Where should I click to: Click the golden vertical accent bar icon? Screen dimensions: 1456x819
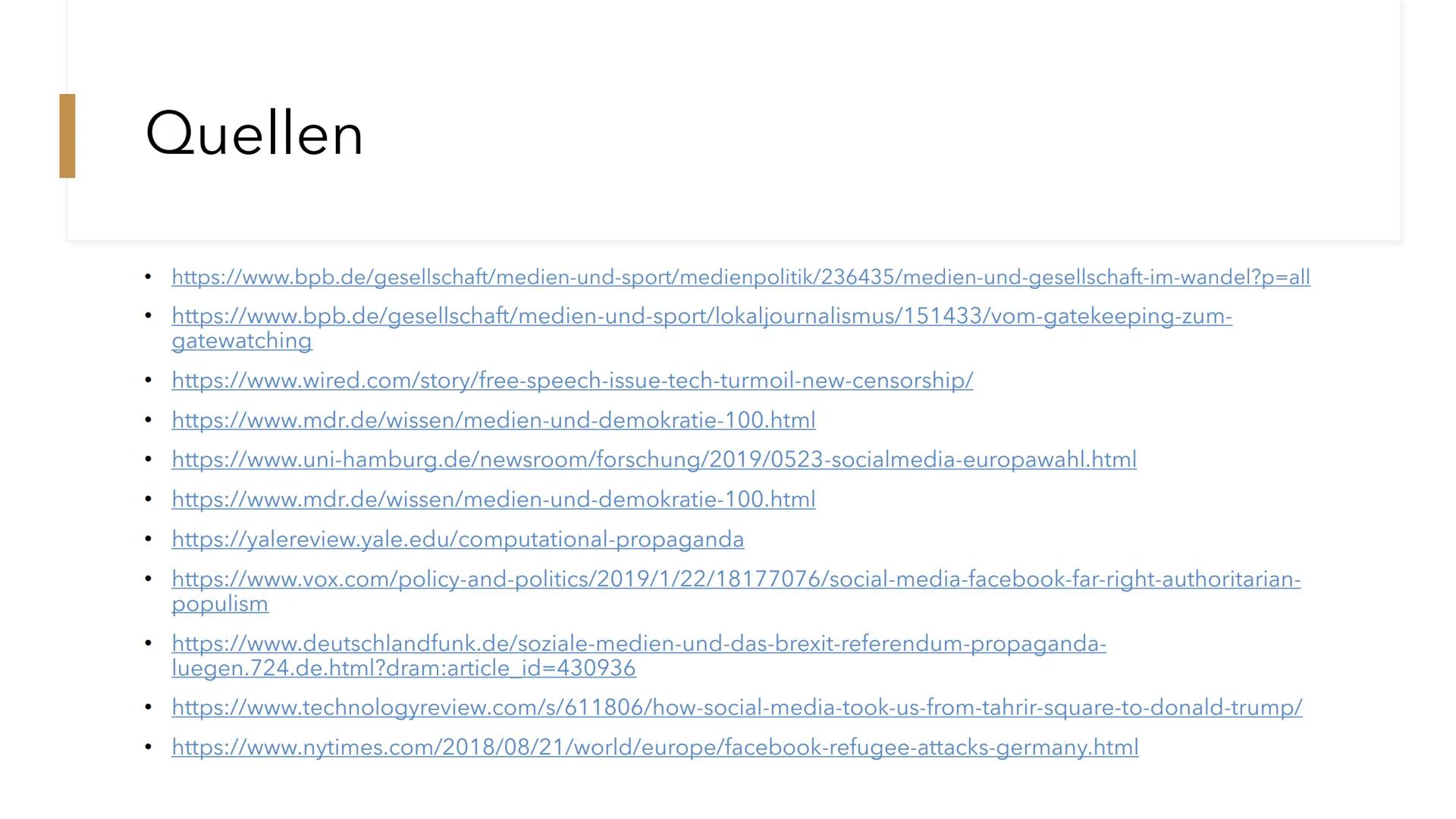click(x=70, y=135)
